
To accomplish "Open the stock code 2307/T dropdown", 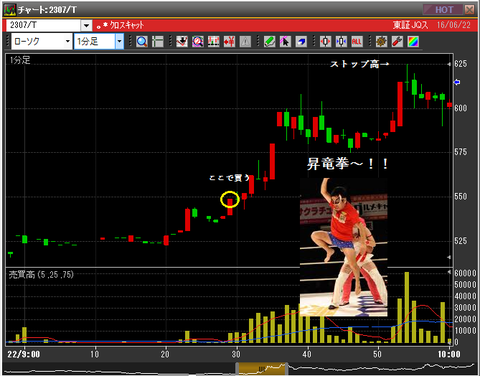I will point(86,25).
